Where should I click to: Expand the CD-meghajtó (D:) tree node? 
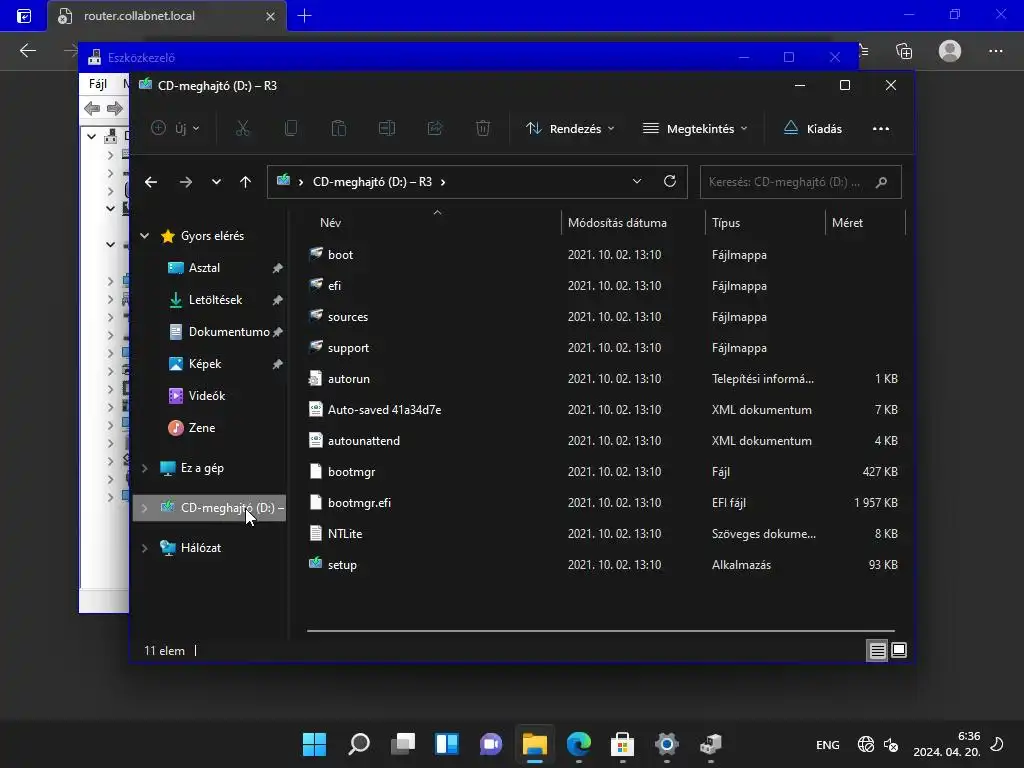click(x=144, y=508)
